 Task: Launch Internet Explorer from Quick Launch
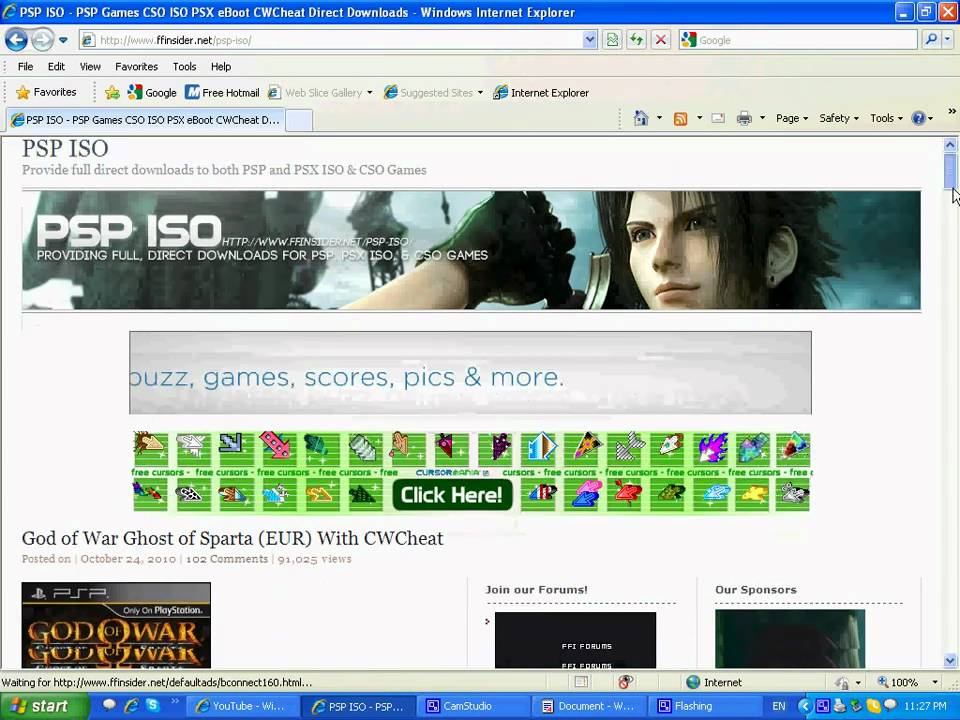point(130,706)
